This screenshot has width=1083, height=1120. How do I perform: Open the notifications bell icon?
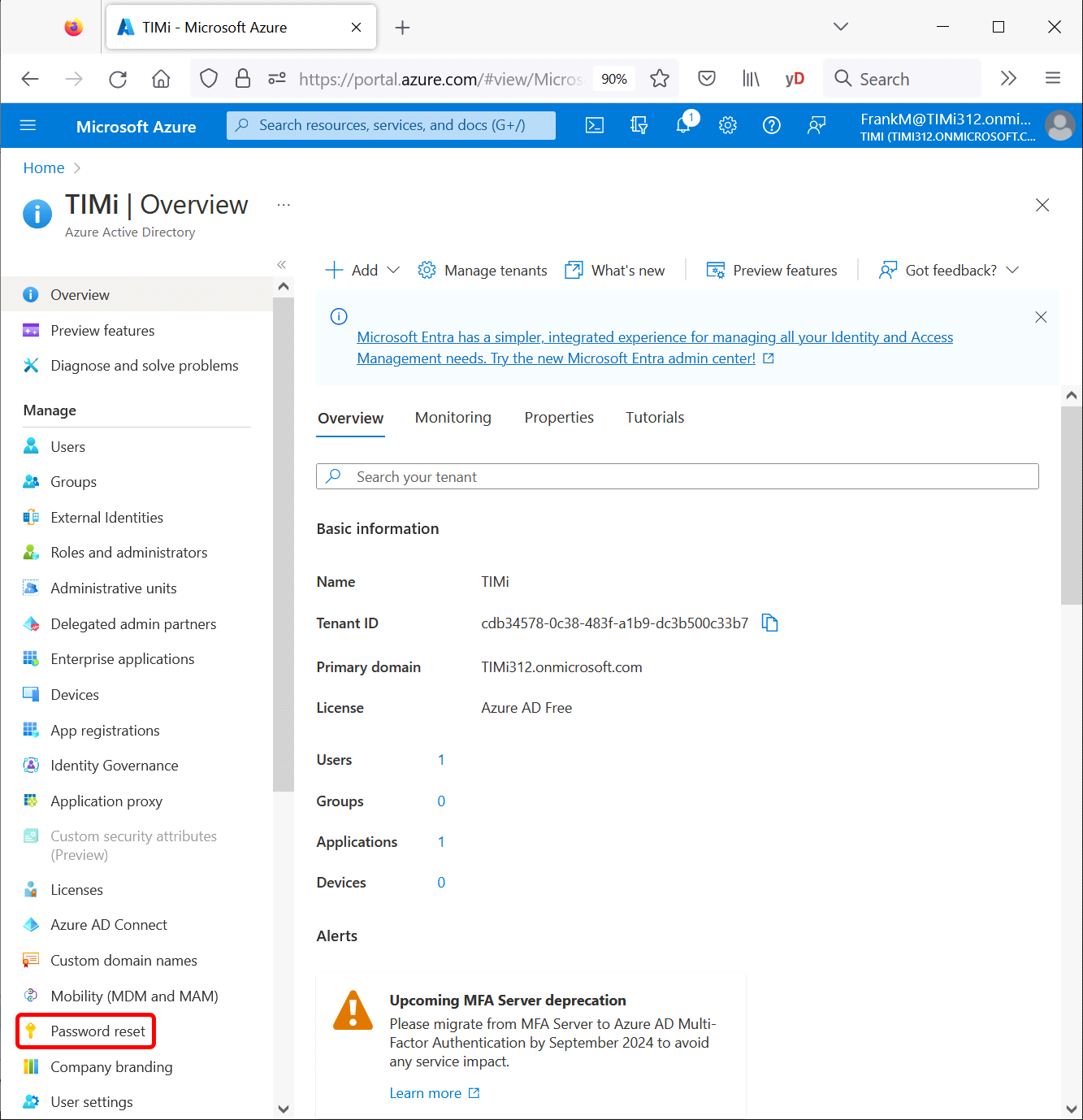tap(684, 124)
